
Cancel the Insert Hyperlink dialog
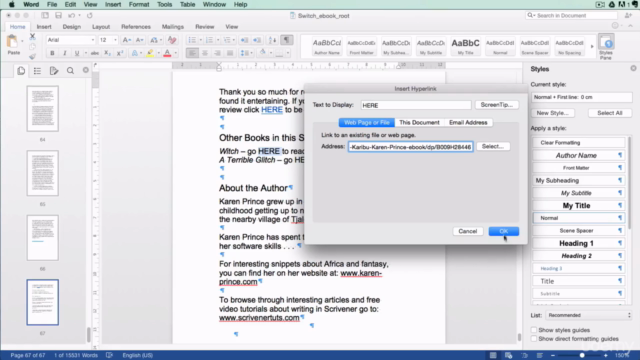[467, 231]
